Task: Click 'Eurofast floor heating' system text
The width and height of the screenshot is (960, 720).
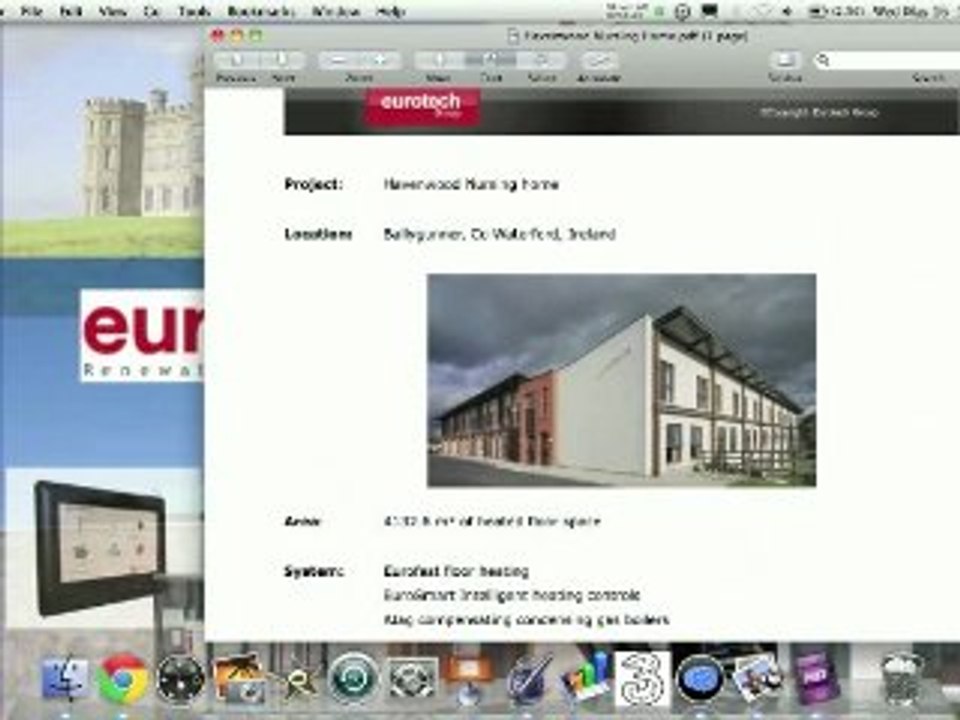Action: pos(456,571)
